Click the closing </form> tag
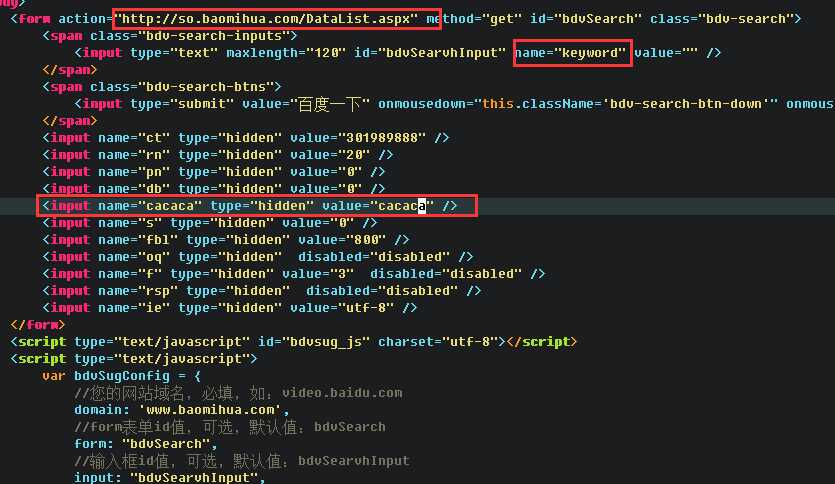Screen dimensions: 835x484 [x=37, y=325]
